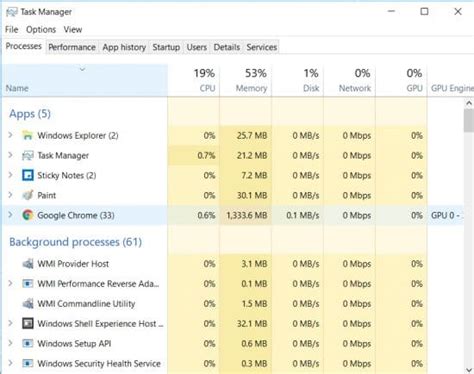Minimize the Task Manager window

click(x=391, y=12)
